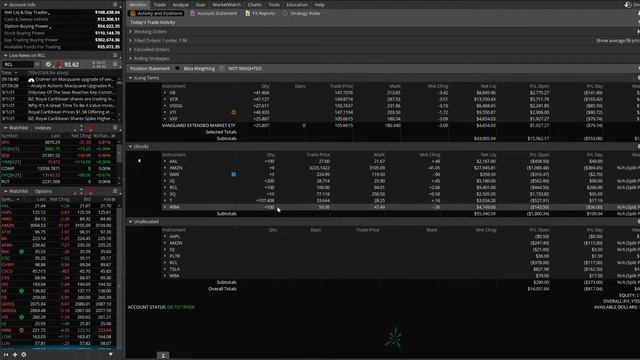Viewport: 640px width, 360px height.
Task: Toggle the Beta Weighting checkbox
Action: (177, 68)
